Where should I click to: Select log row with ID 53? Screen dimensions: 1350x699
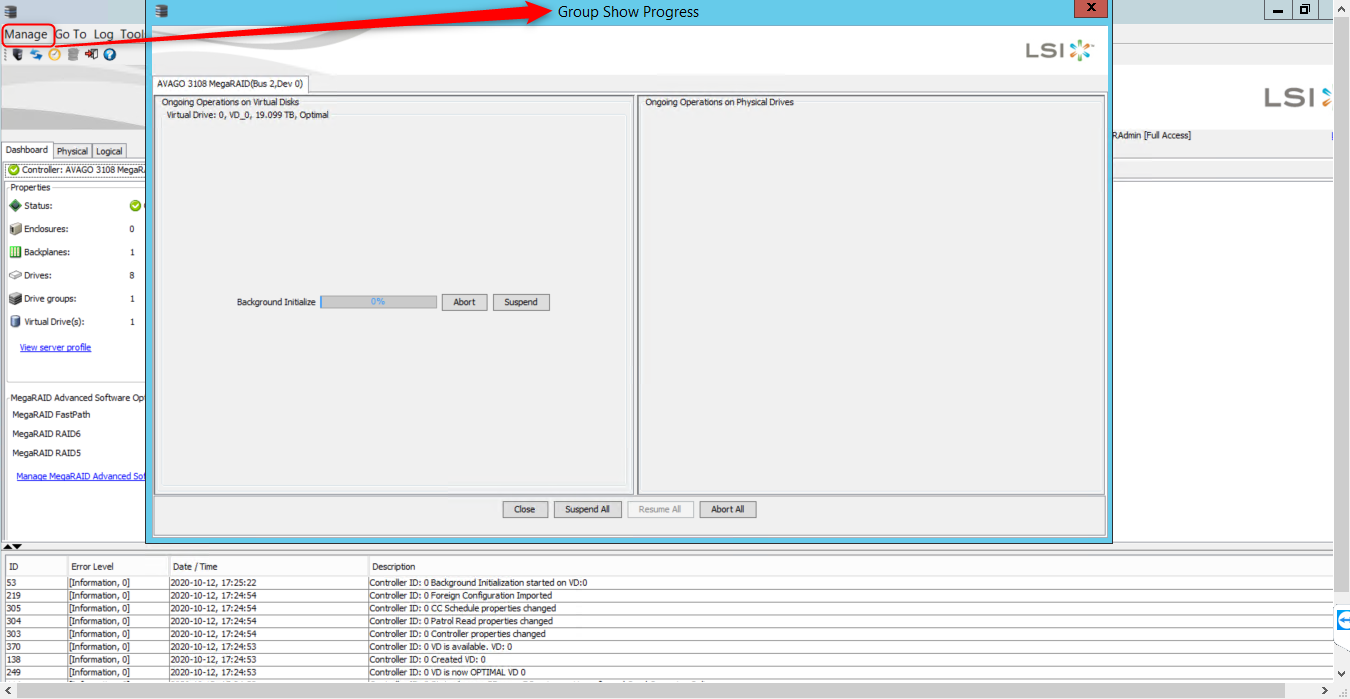click(669, 583)
